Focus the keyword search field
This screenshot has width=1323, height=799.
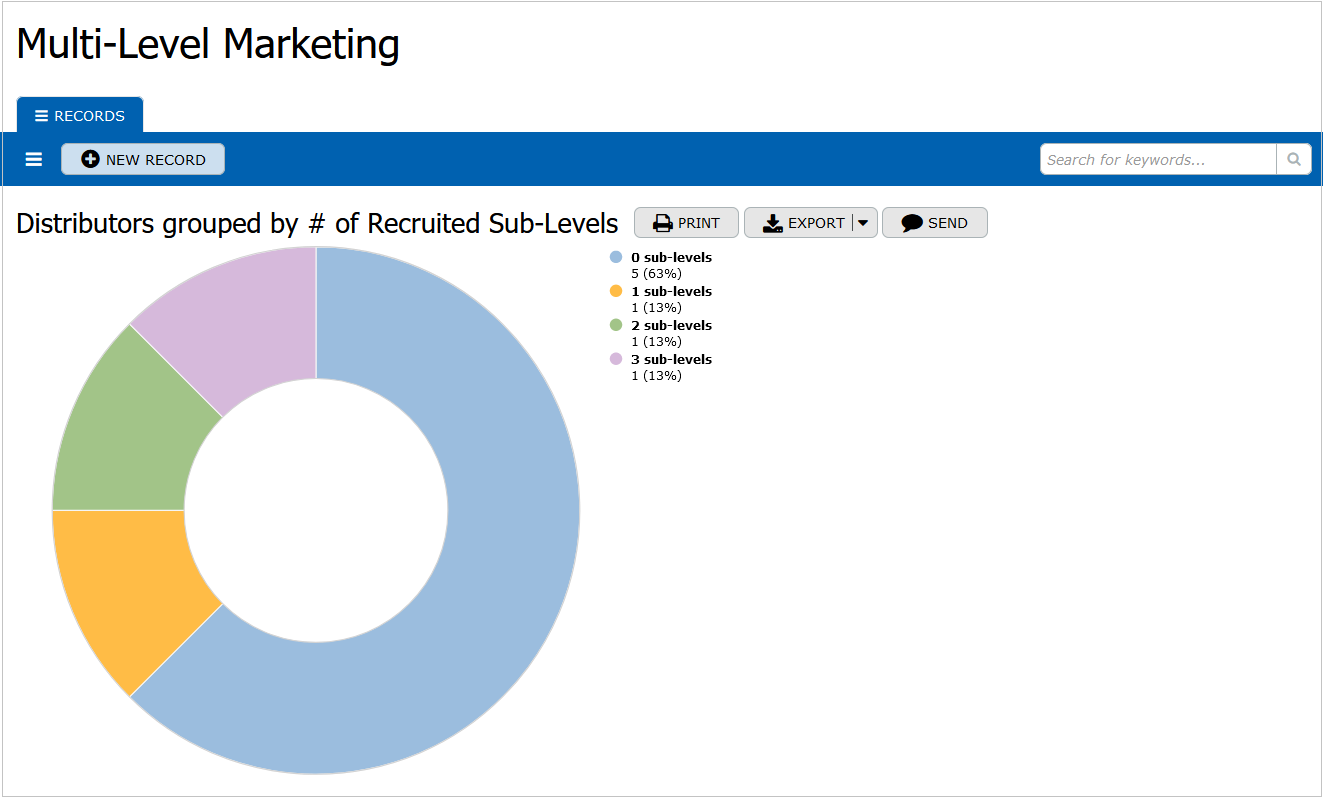point(1158,159)
